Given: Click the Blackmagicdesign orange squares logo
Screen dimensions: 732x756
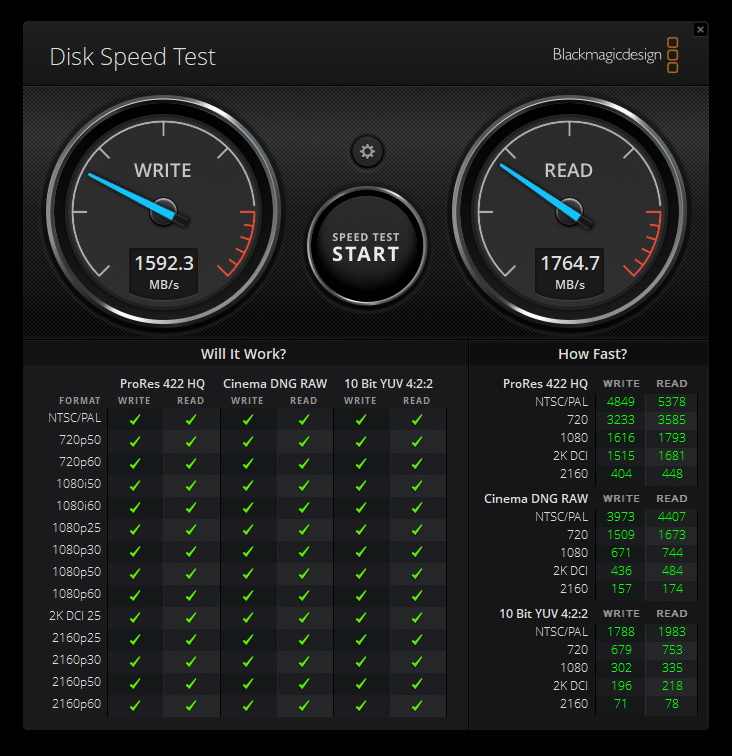Looking at the screenshot, I should pos(673,55).
